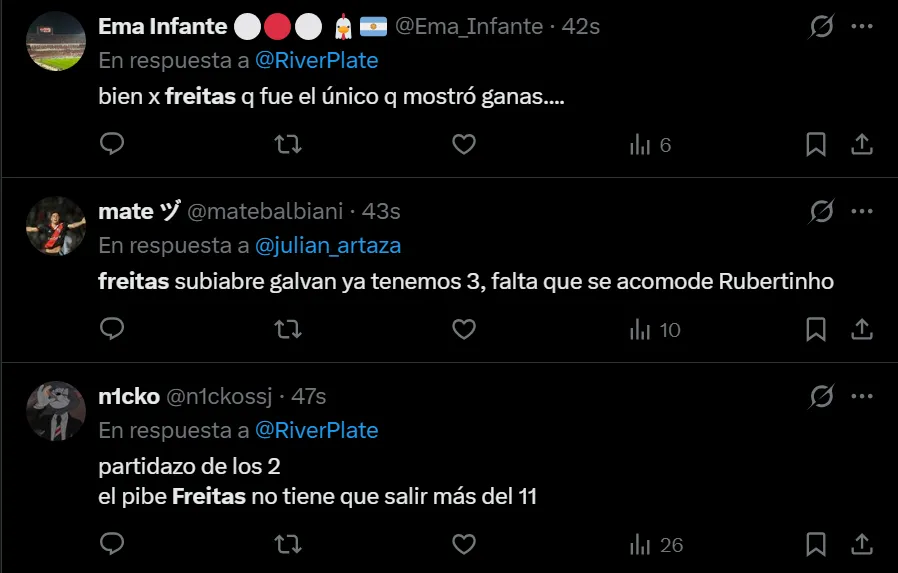Like the tweet by mate

point(463,329)
